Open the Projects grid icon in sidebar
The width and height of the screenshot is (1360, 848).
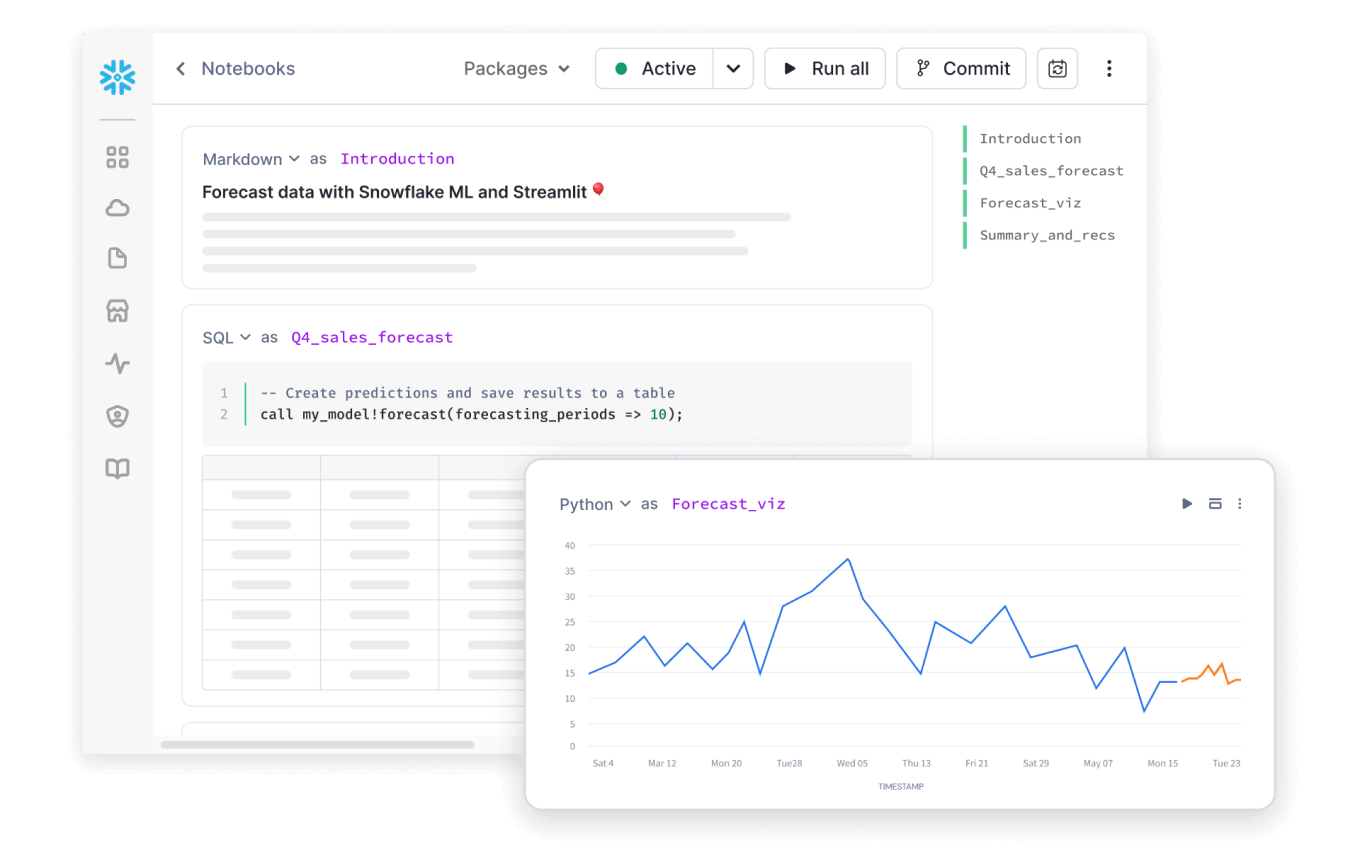[x=117, y=157]
